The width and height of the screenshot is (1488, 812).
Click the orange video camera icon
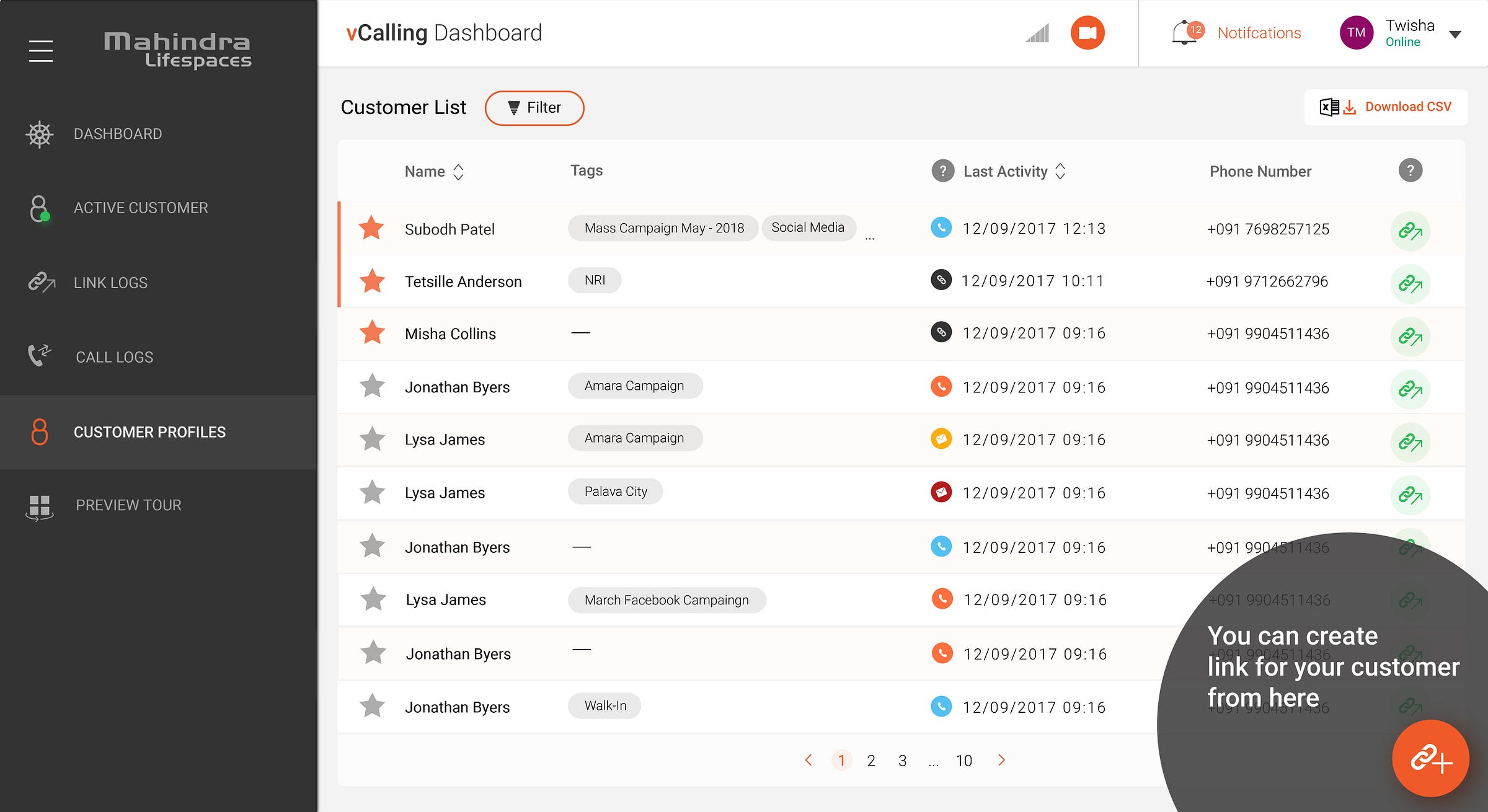pyautogui.click(x=1087, y=33)
